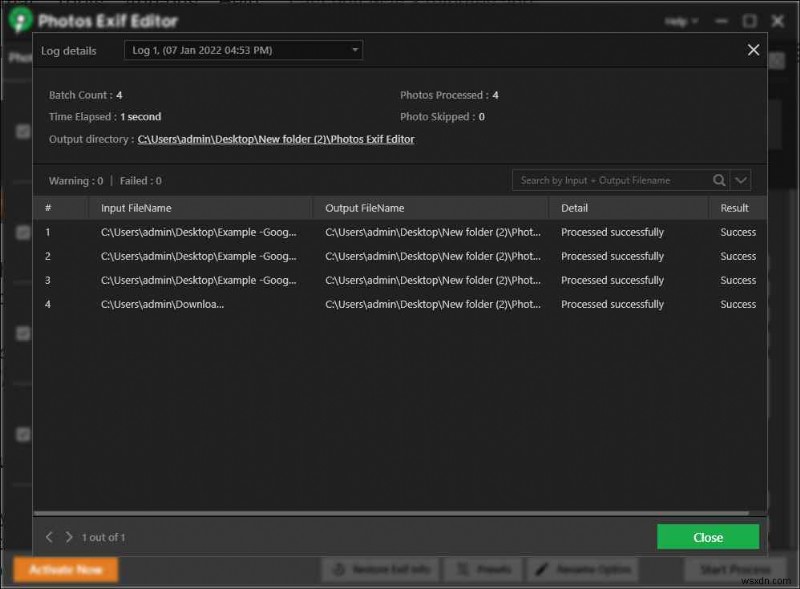Select row 2 input file name

click(198, 256)
